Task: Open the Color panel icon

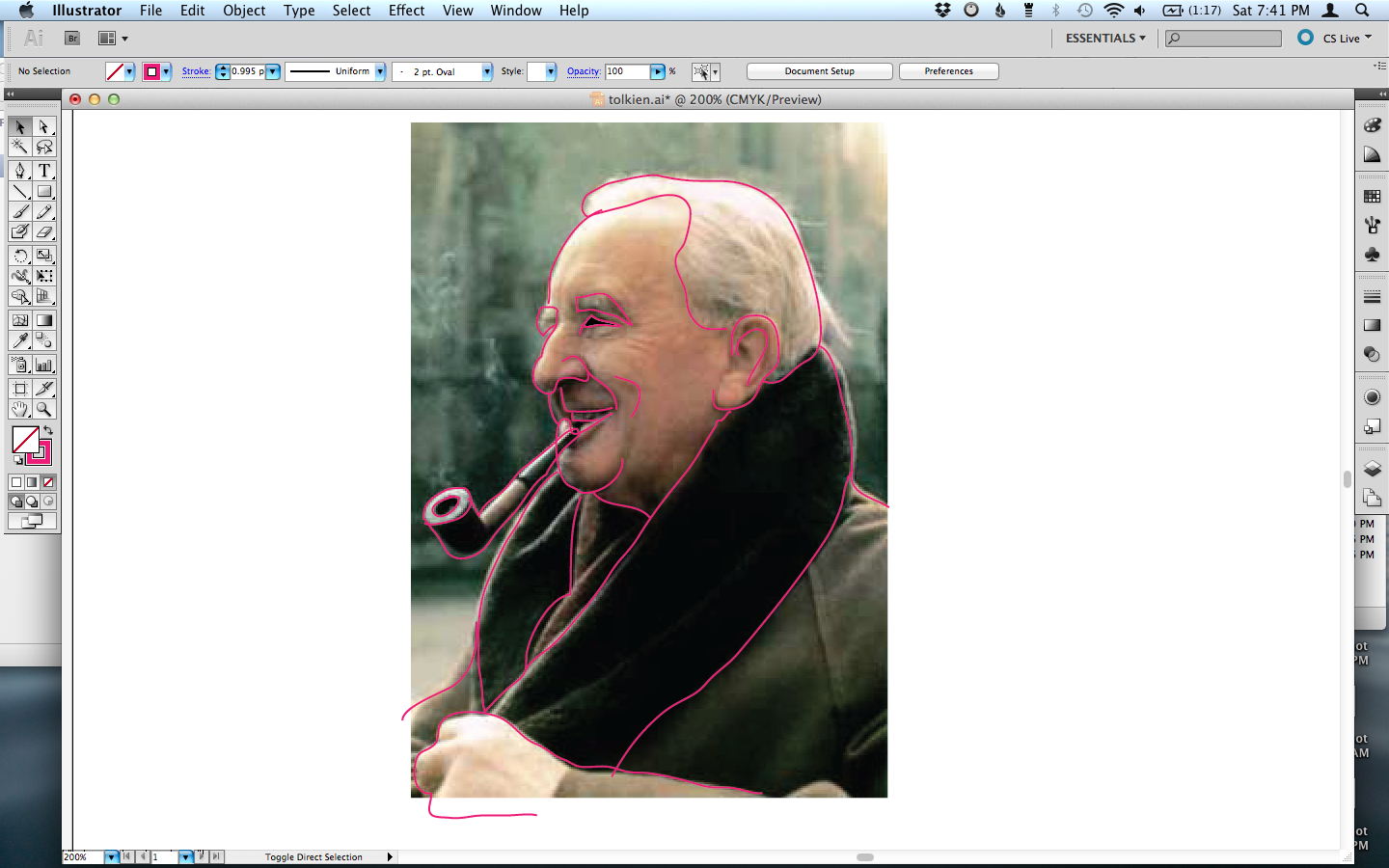Action: (x=1372, y=125)
